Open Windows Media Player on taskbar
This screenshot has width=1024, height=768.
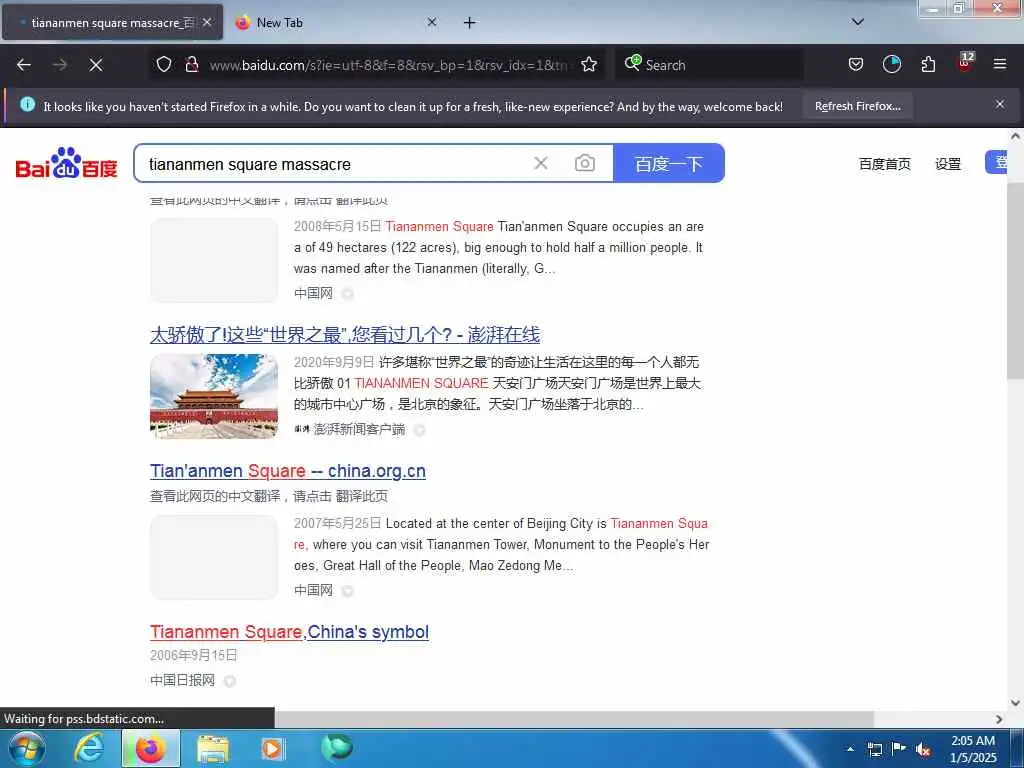point(272,749)
